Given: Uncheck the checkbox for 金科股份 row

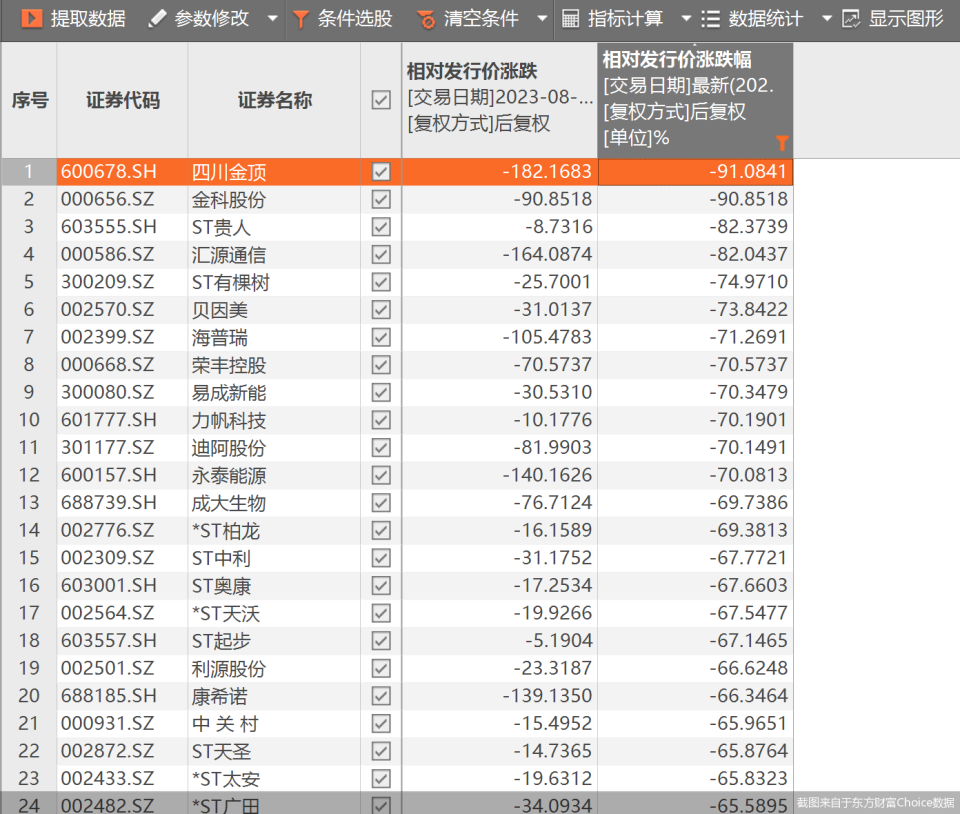Looking at the screenshot, I should 381,199.
